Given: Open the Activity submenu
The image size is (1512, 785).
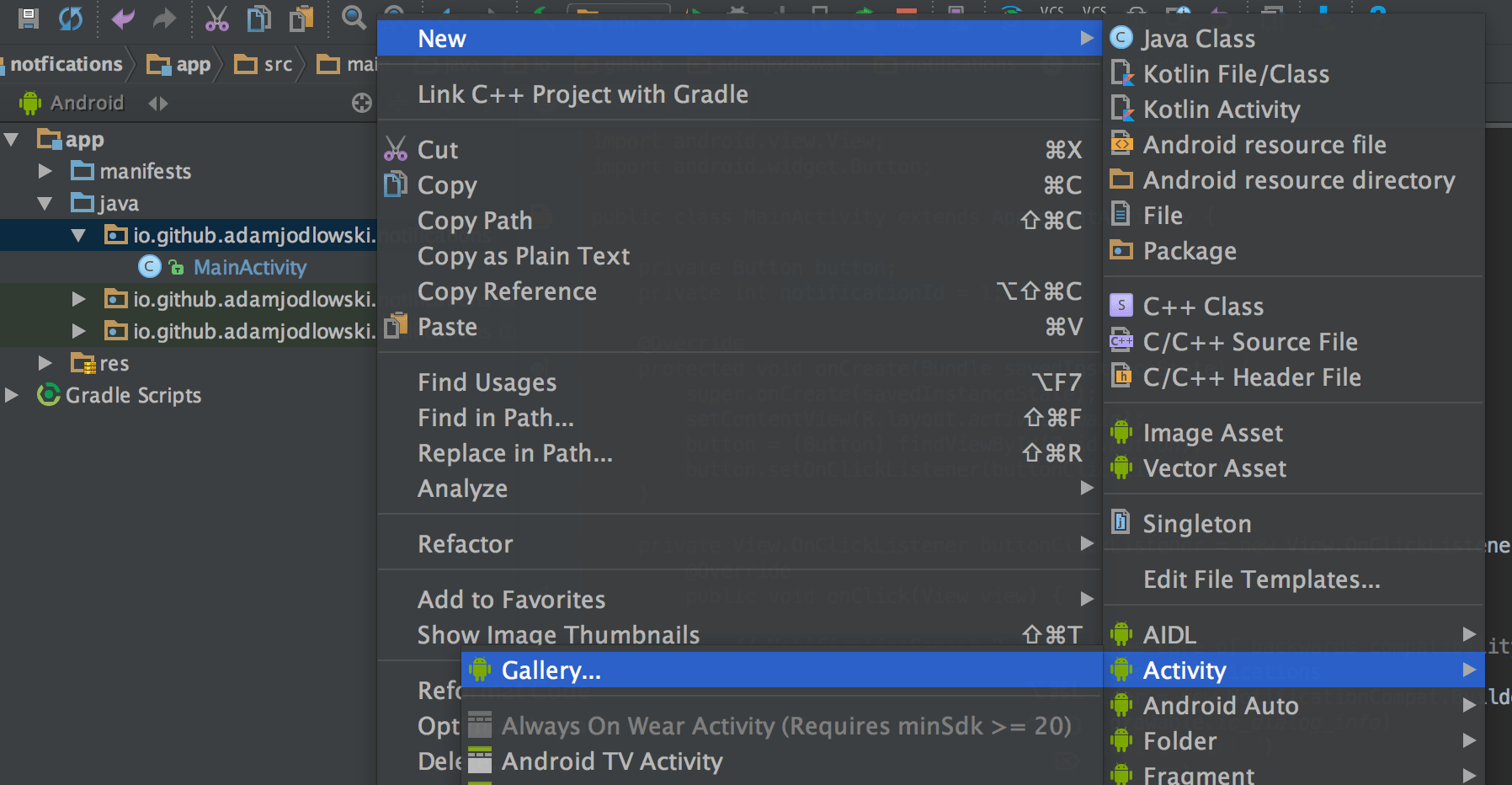Looking at the screenshot, I should pyautogui.click(x=1293, y=670).
